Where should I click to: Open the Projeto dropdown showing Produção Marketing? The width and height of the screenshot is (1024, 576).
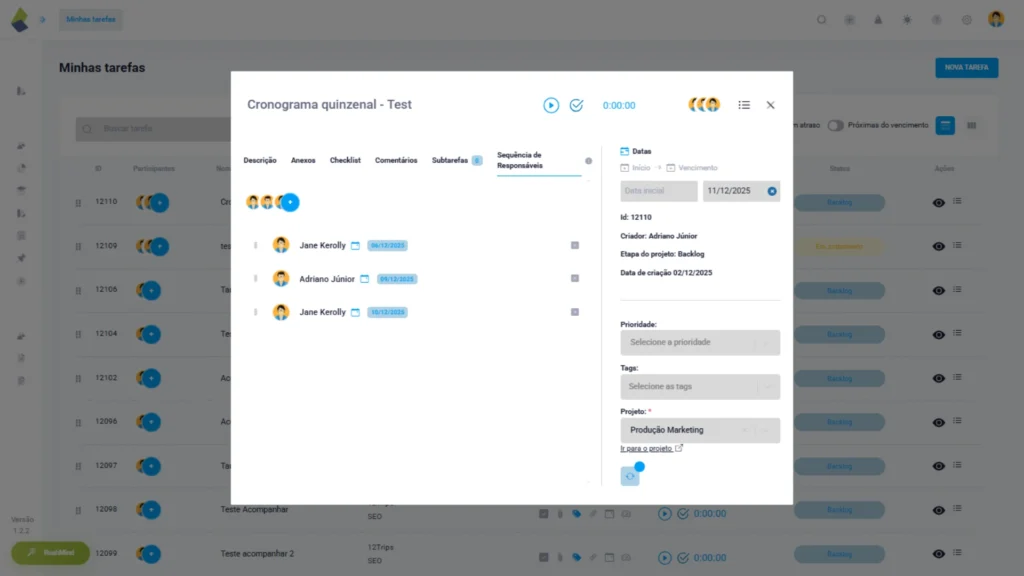(x=699, y=430)
